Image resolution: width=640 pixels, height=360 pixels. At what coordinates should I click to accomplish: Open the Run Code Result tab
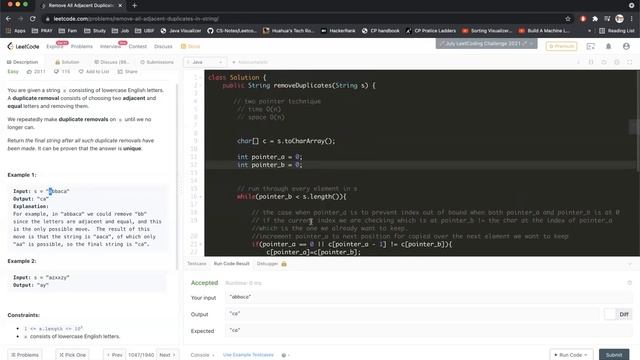pos(231,264)
